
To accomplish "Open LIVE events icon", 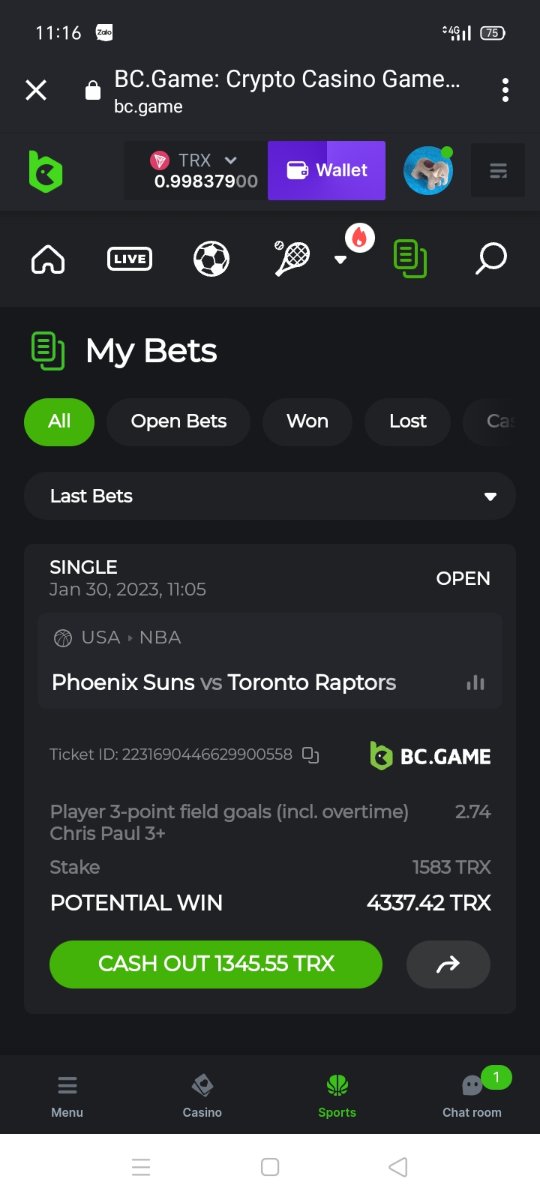I will pos(130,259).
